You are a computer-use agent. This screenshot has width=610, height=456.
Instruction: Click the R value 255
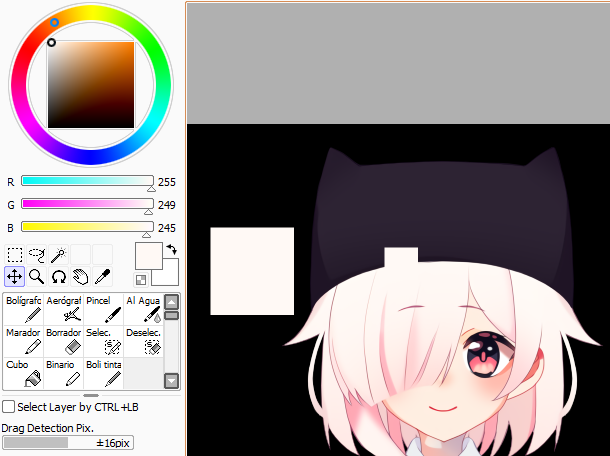[x=167, y=182]
